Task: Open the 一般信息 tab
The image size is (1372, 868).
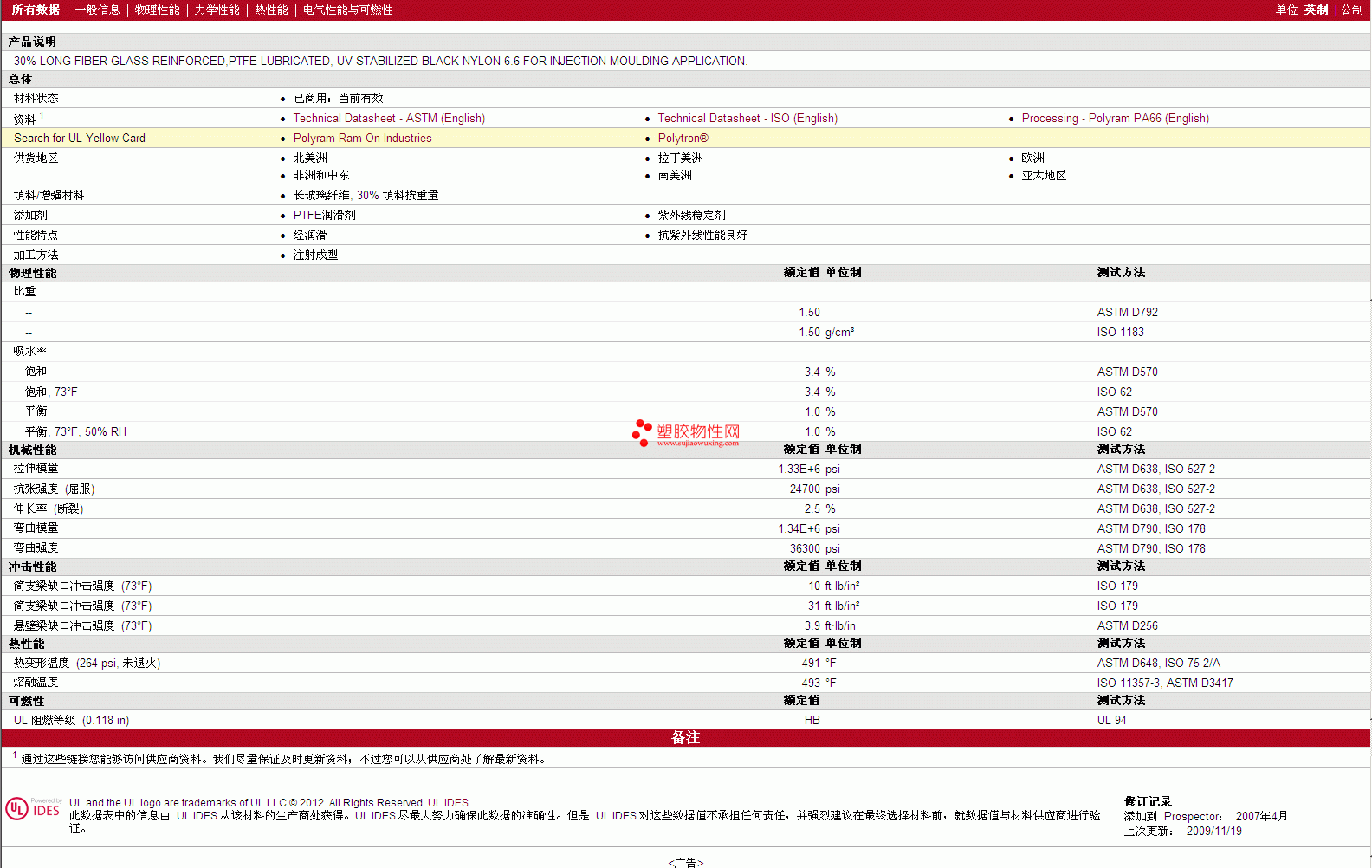Action: pos(98,10)
